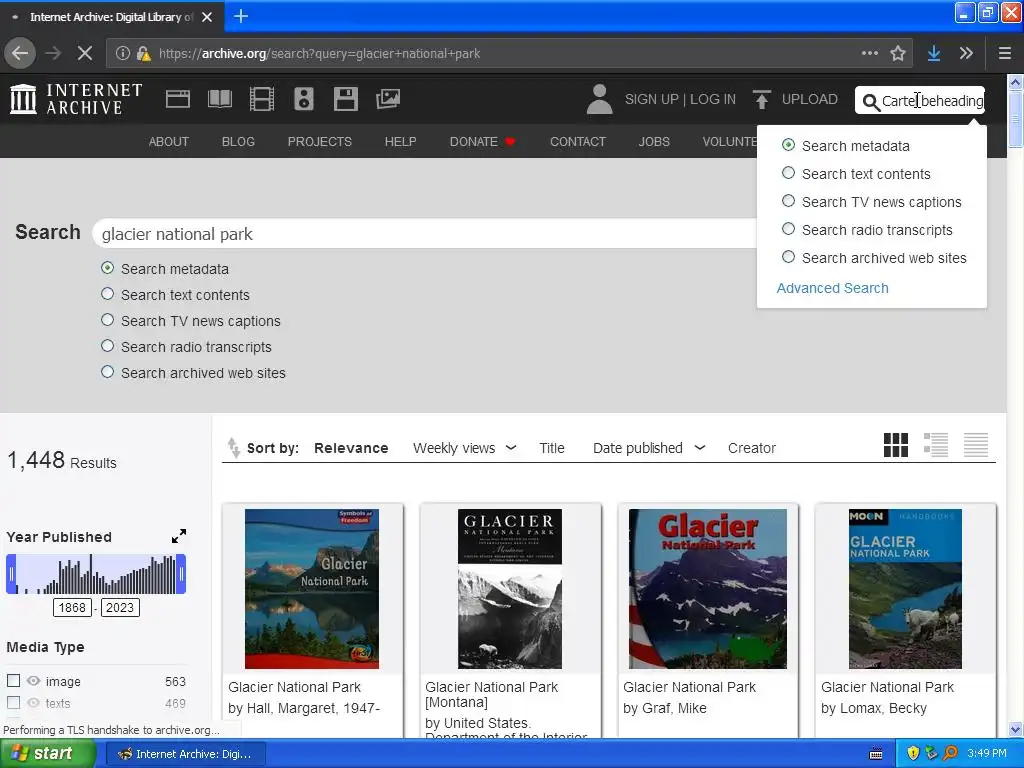Click the Windows start button
1024x768 pixels.
click(47, 754)
